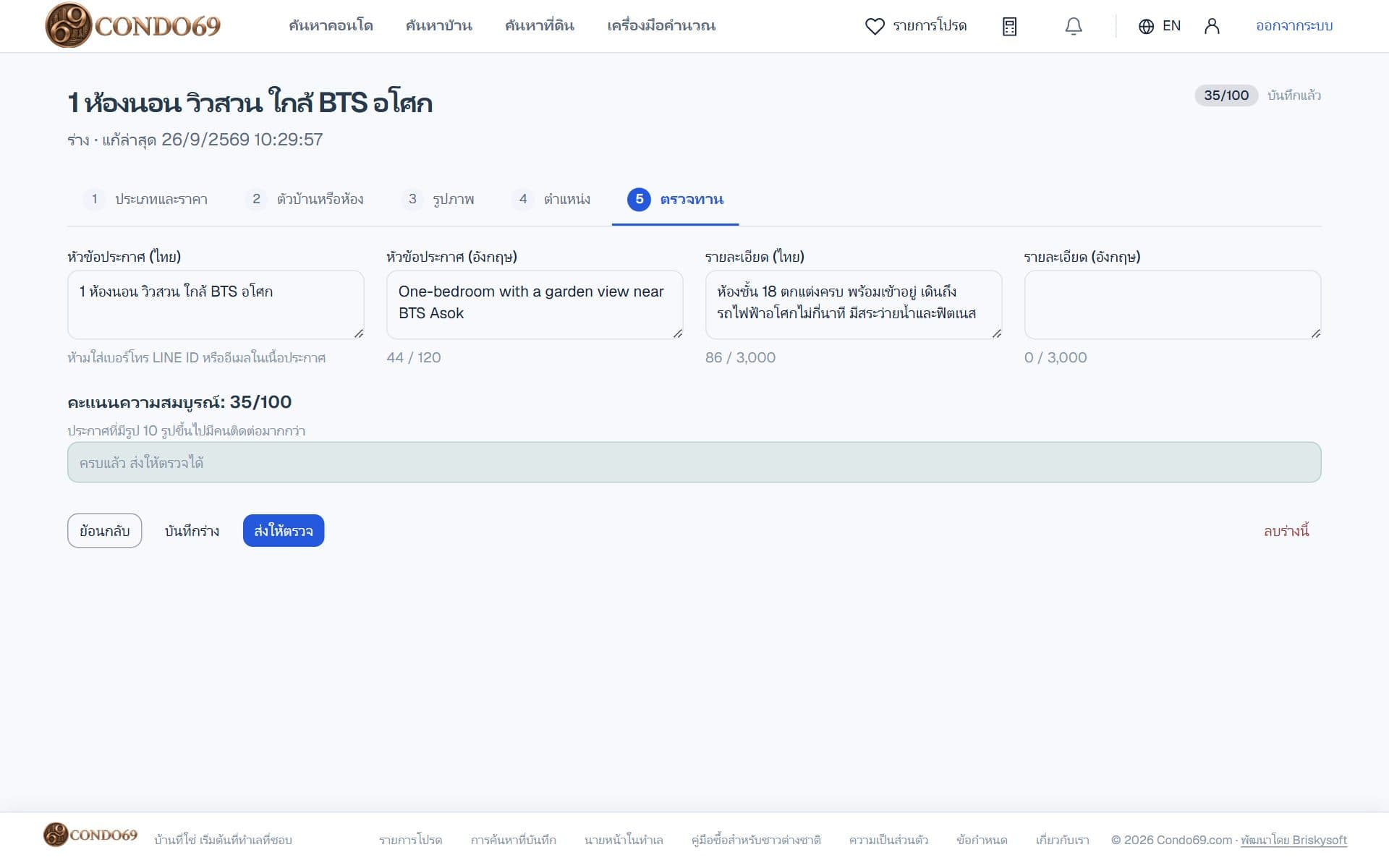Open the listing document icon in header
The width and height of the screenshot is (1389, 868).
coord(1009,26)
